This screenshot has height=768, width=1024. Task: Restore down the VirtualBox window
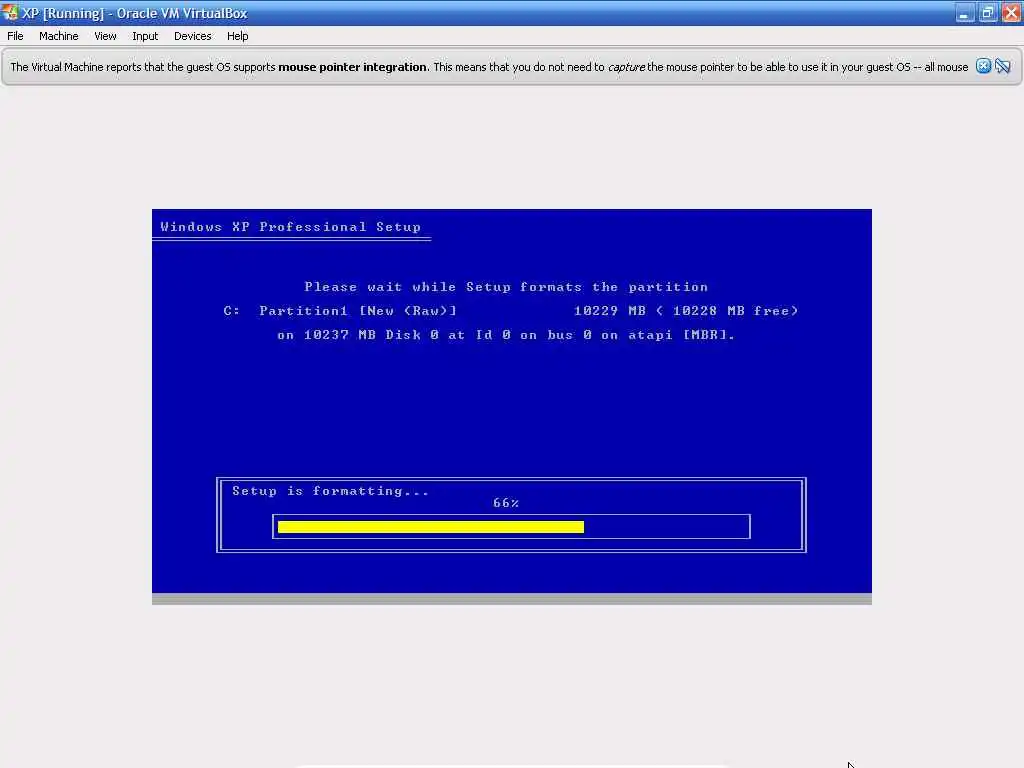[987, 13]
